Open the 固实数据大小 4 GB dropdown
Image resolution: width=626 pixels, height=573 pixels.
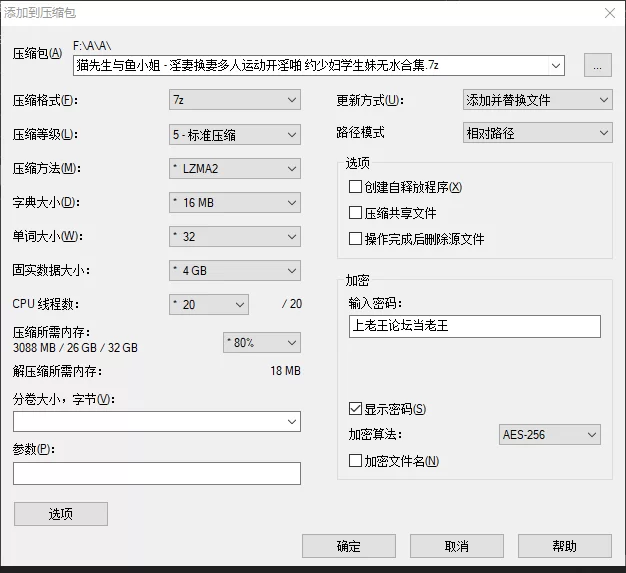pos(235,270)
